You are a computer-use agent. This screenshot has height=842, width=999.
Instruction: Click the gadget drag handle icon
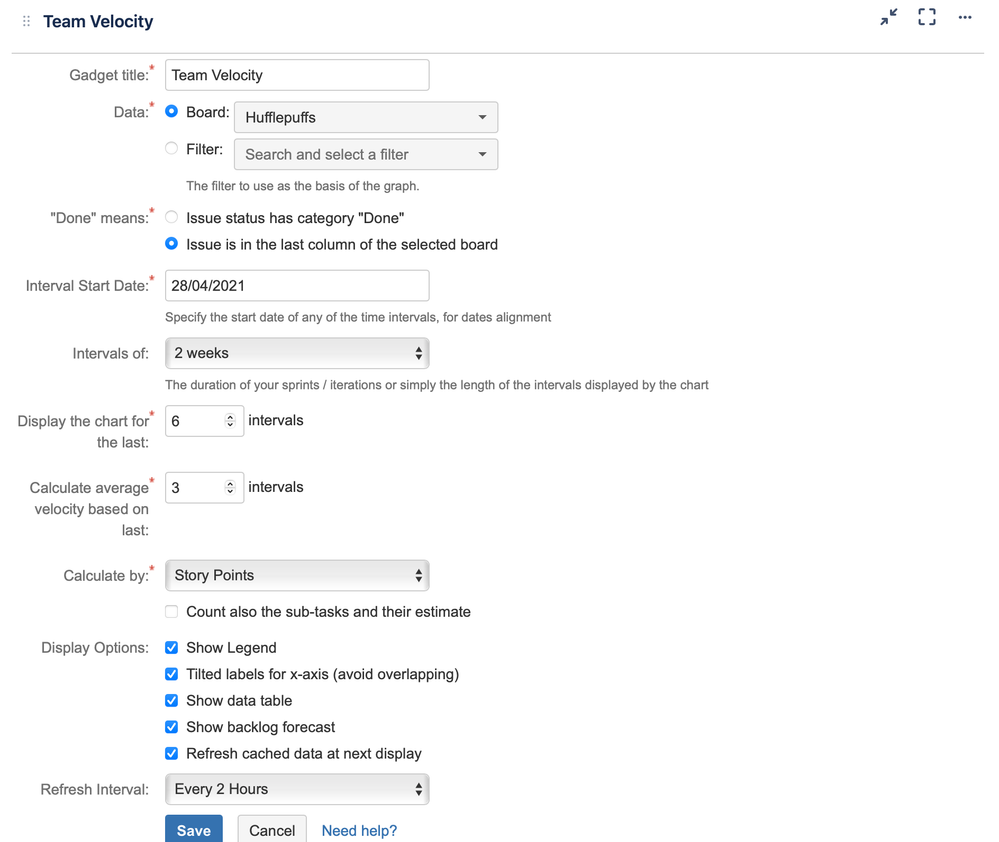(26, 21)
